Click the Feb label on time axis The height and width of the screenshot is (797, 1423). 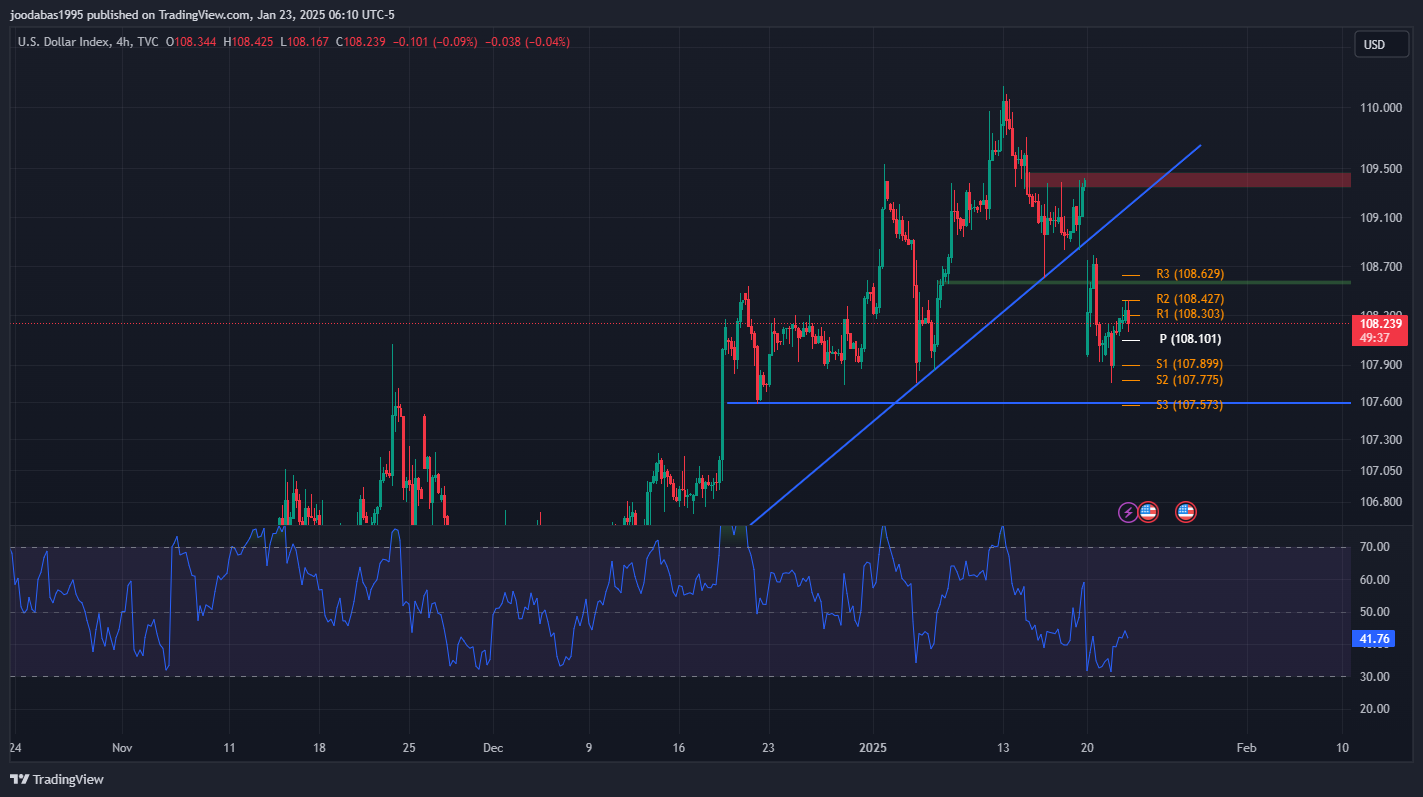click(x=1245, y=747)
